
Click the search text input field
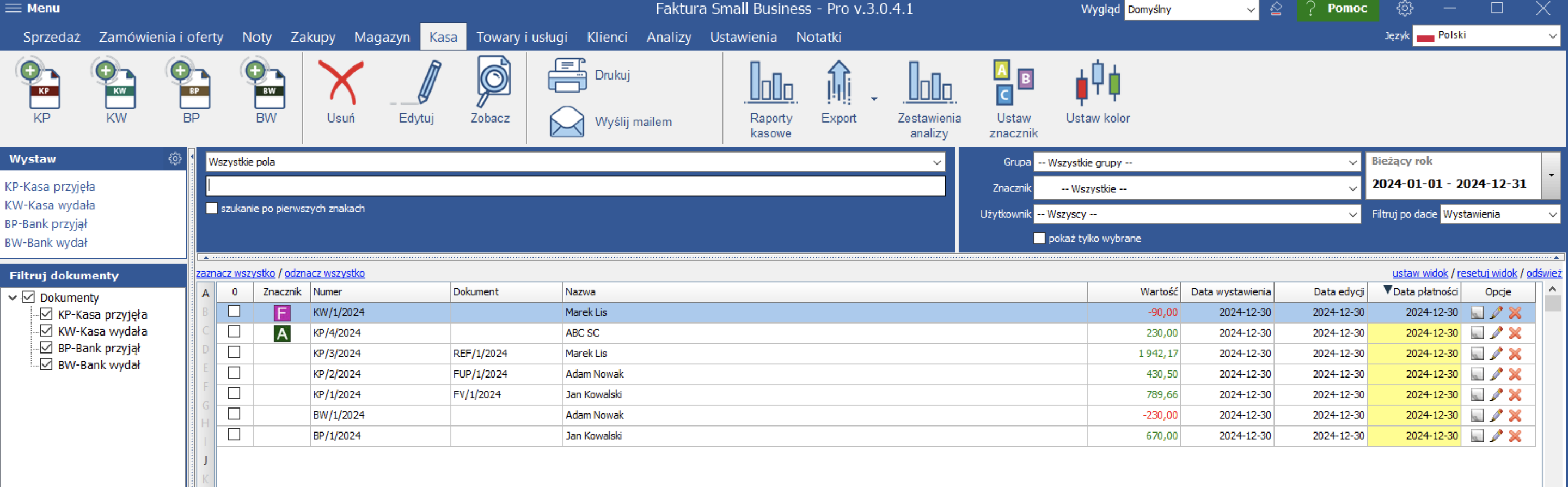coord(575,186)
